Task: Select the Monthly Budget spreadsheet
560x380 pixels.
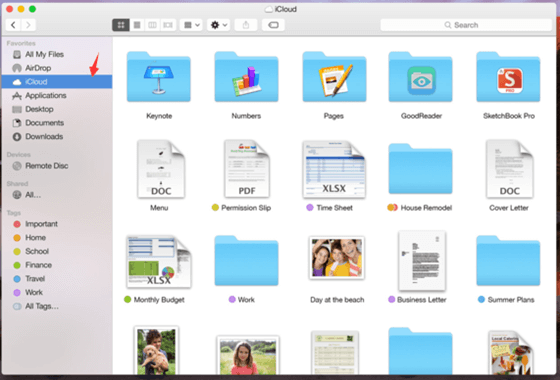Action: click(159, 261)
